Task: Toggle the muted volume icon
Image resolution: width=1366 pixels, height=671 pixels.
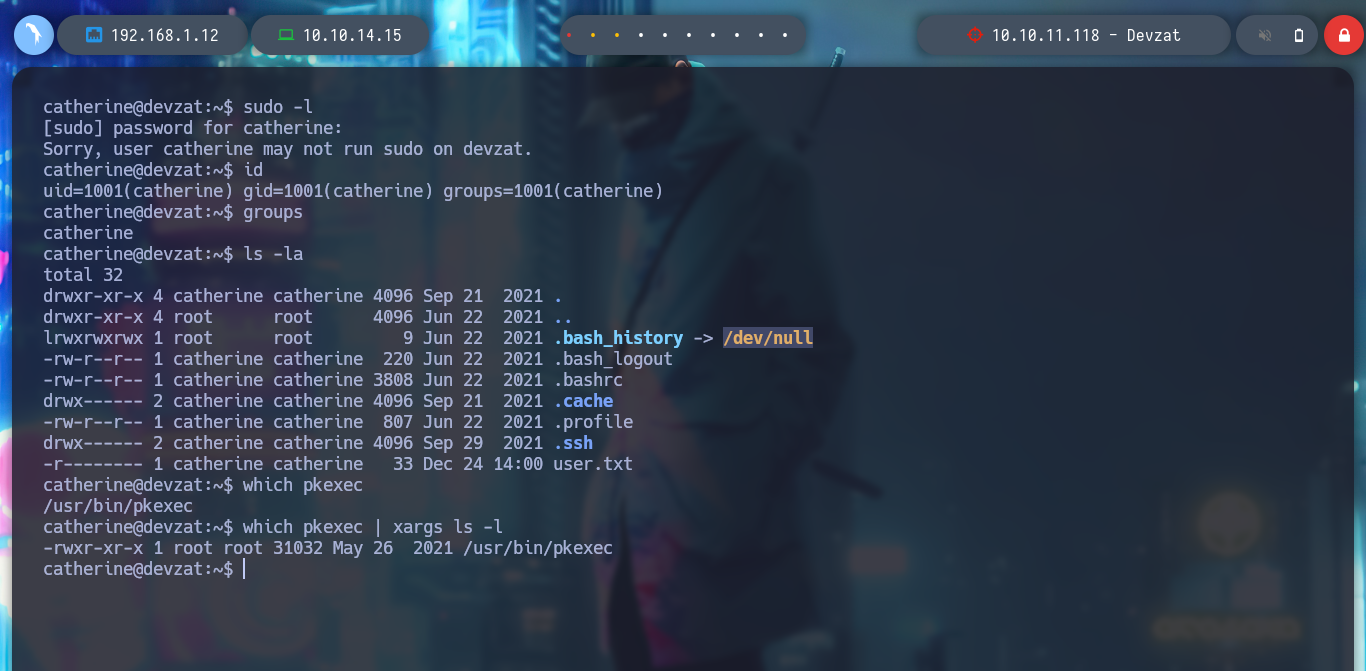Action: coord(1265,35)
